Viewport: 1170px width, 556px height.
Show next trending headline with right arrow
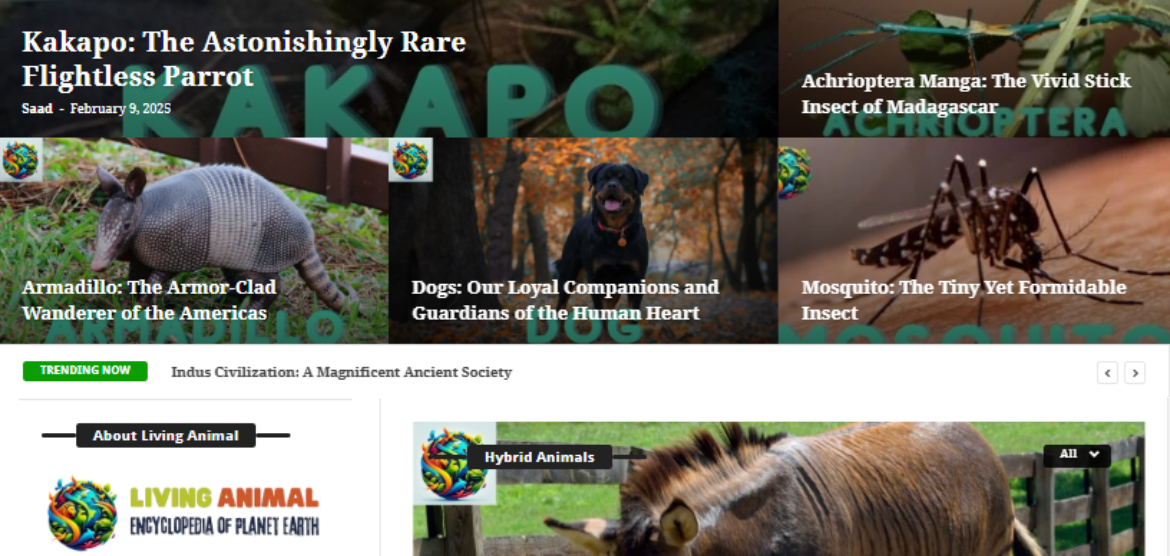click(x=1135, y=372)
